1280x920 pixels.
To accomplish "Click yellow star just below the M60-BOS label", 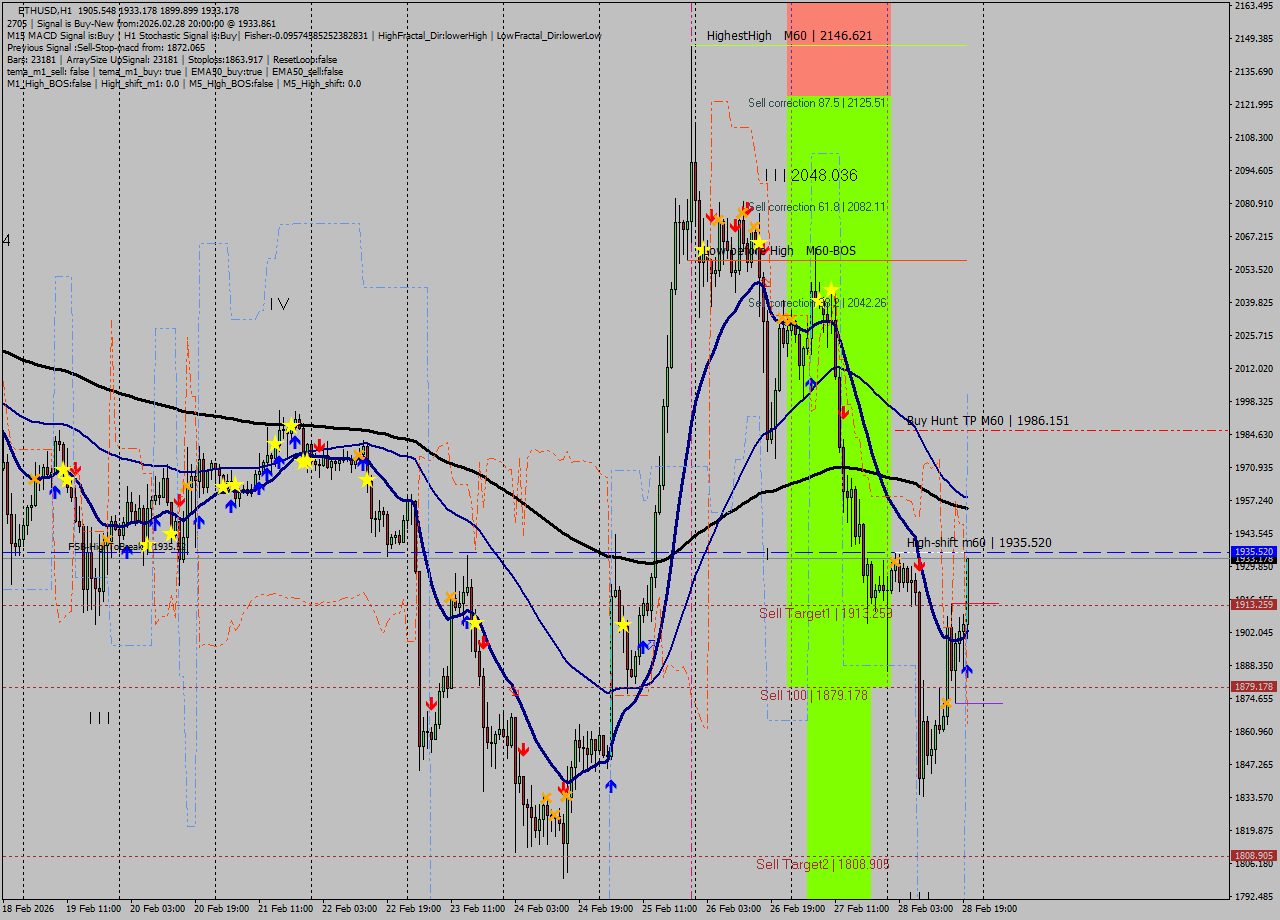I will coord(831,290).
